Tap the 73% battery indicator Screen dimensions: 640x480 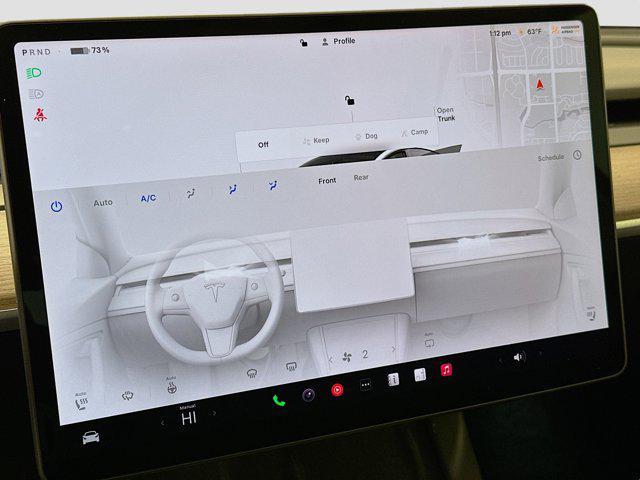tap(90, 51)
